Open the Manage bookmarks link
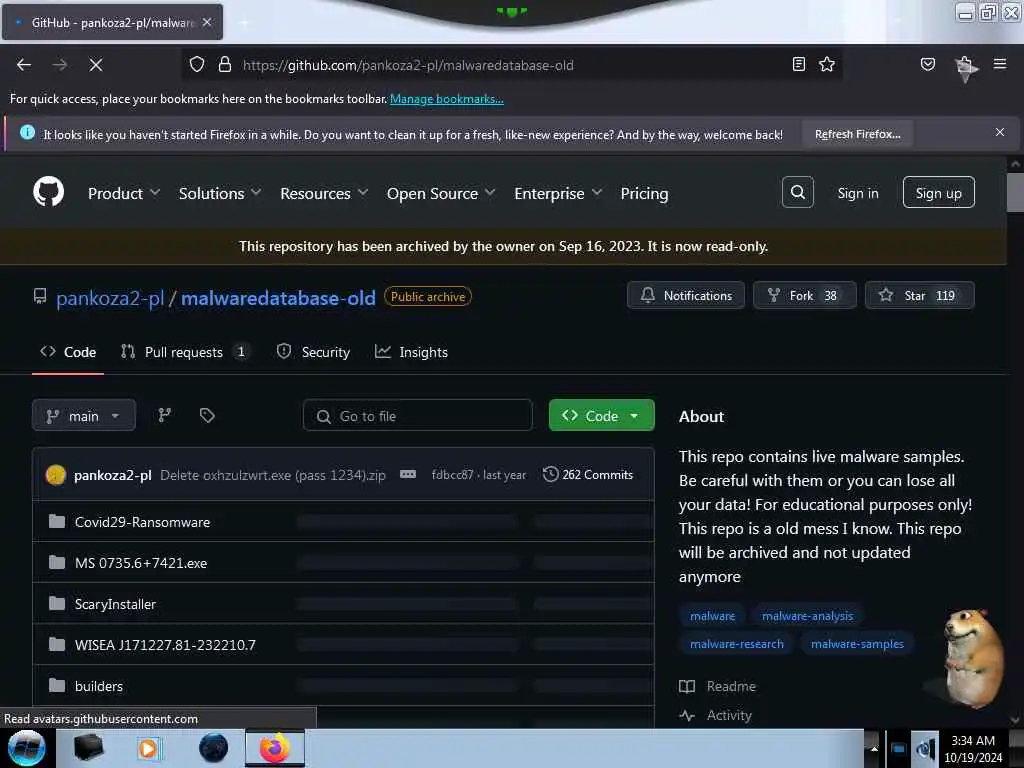 447,99
